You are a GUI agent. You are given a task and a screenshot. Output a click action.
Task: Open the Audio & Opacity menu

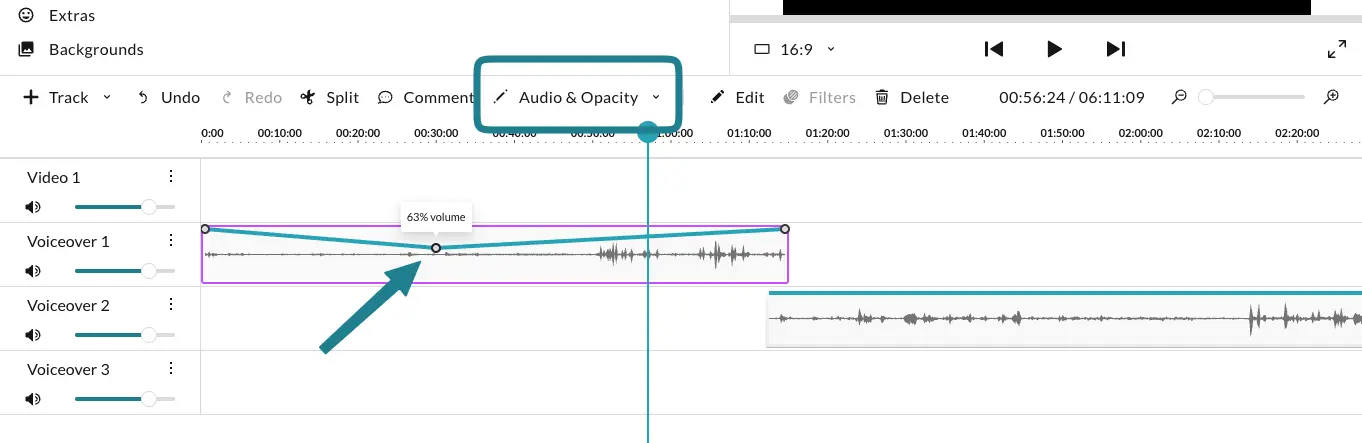coord(578,97)
